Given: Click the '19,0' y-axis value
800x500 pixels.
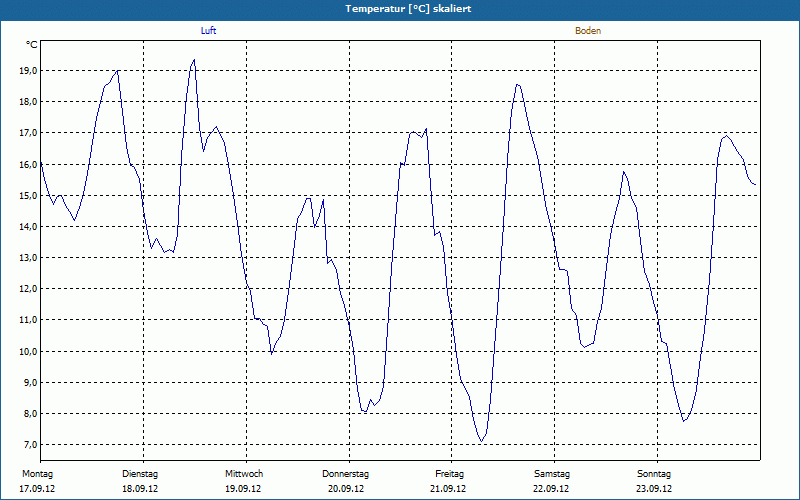Looking at the screenshot, I should click(x=29, y=70).
